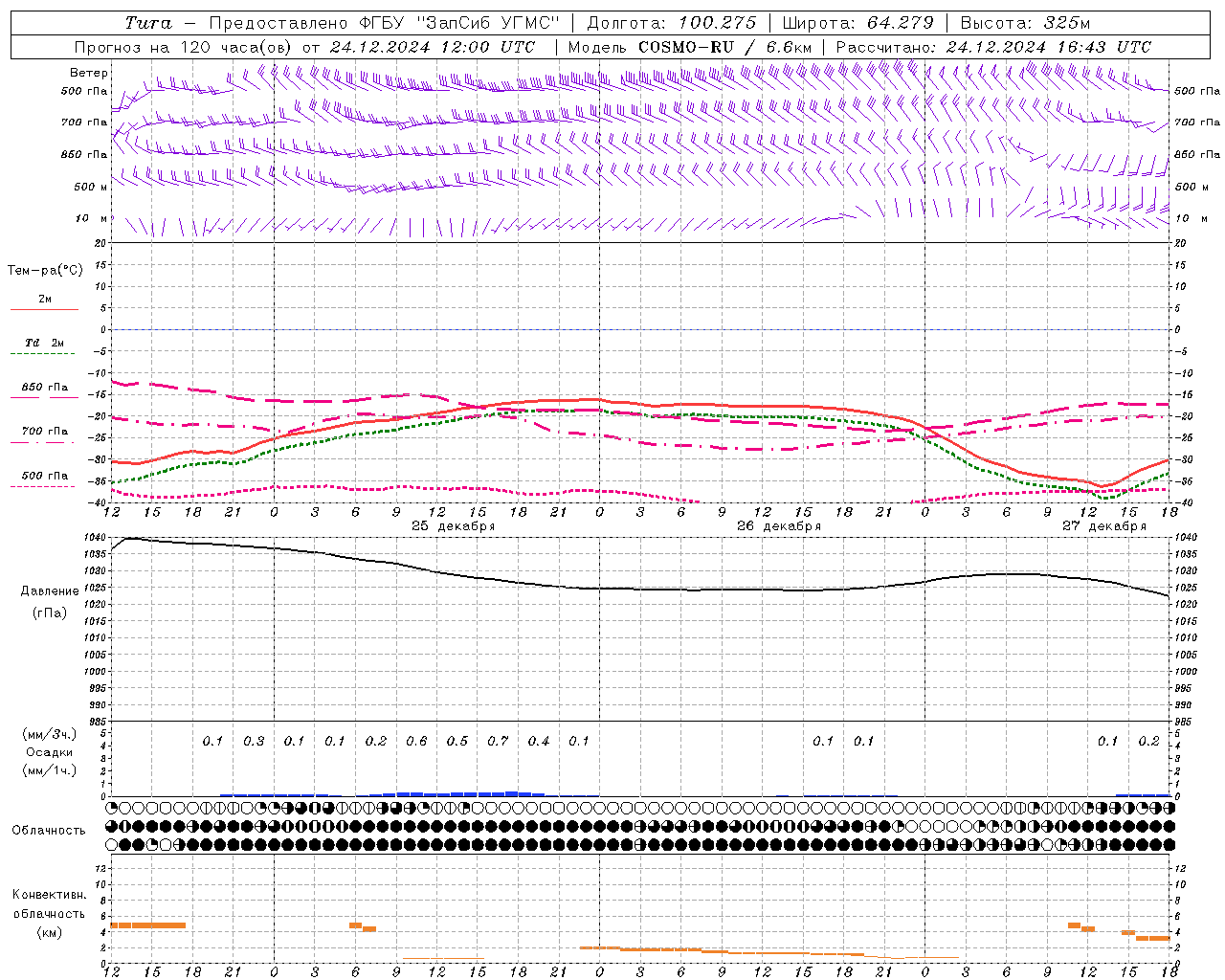Click the '25 декабря' date label

tap(453, 526)
